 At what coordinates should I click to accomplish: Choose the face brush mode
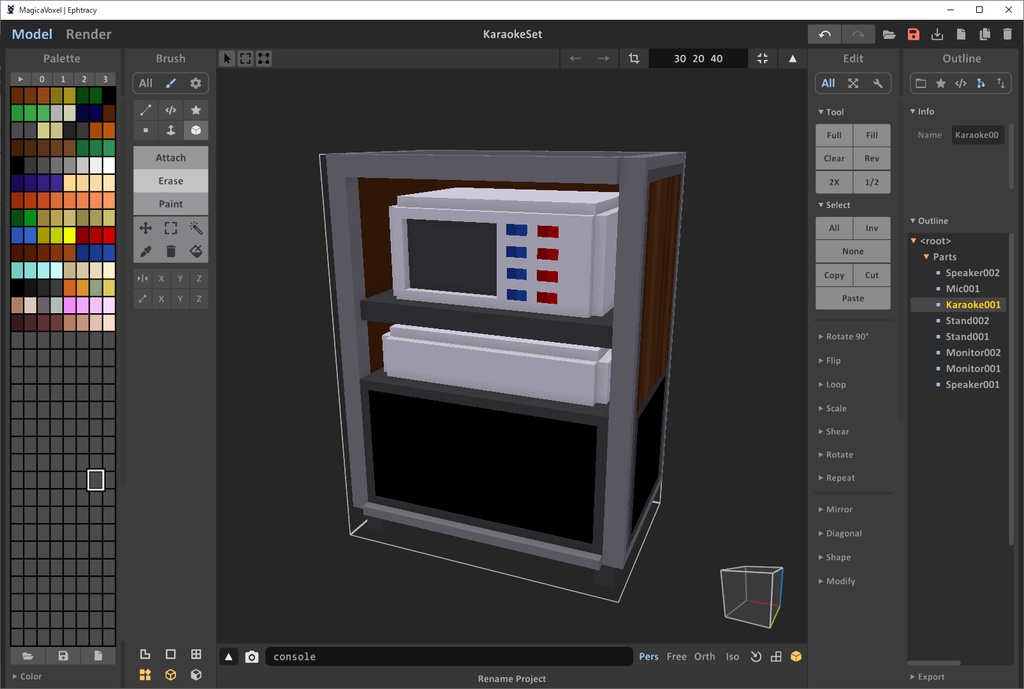(170, 130)
